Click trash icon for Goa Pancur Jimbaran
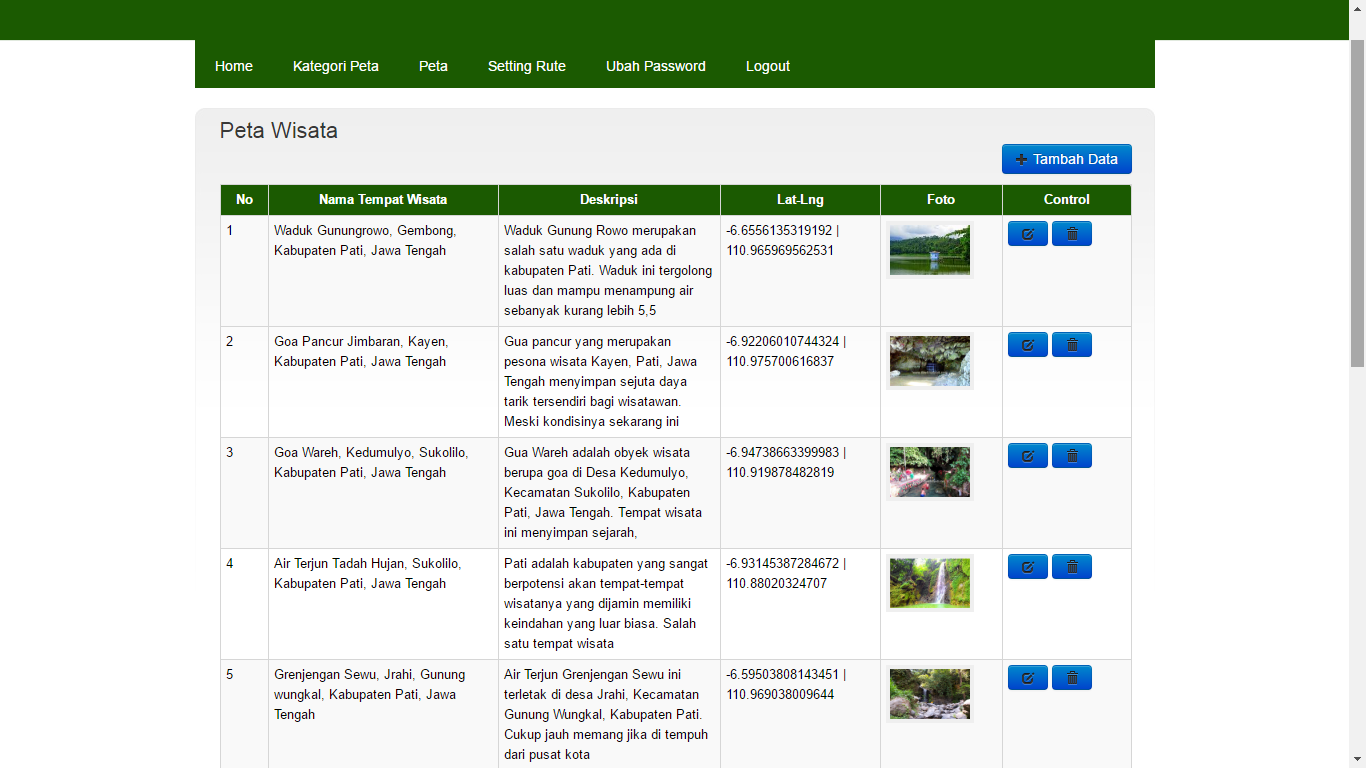1366x768 pixels. (x=1071, y=345)
